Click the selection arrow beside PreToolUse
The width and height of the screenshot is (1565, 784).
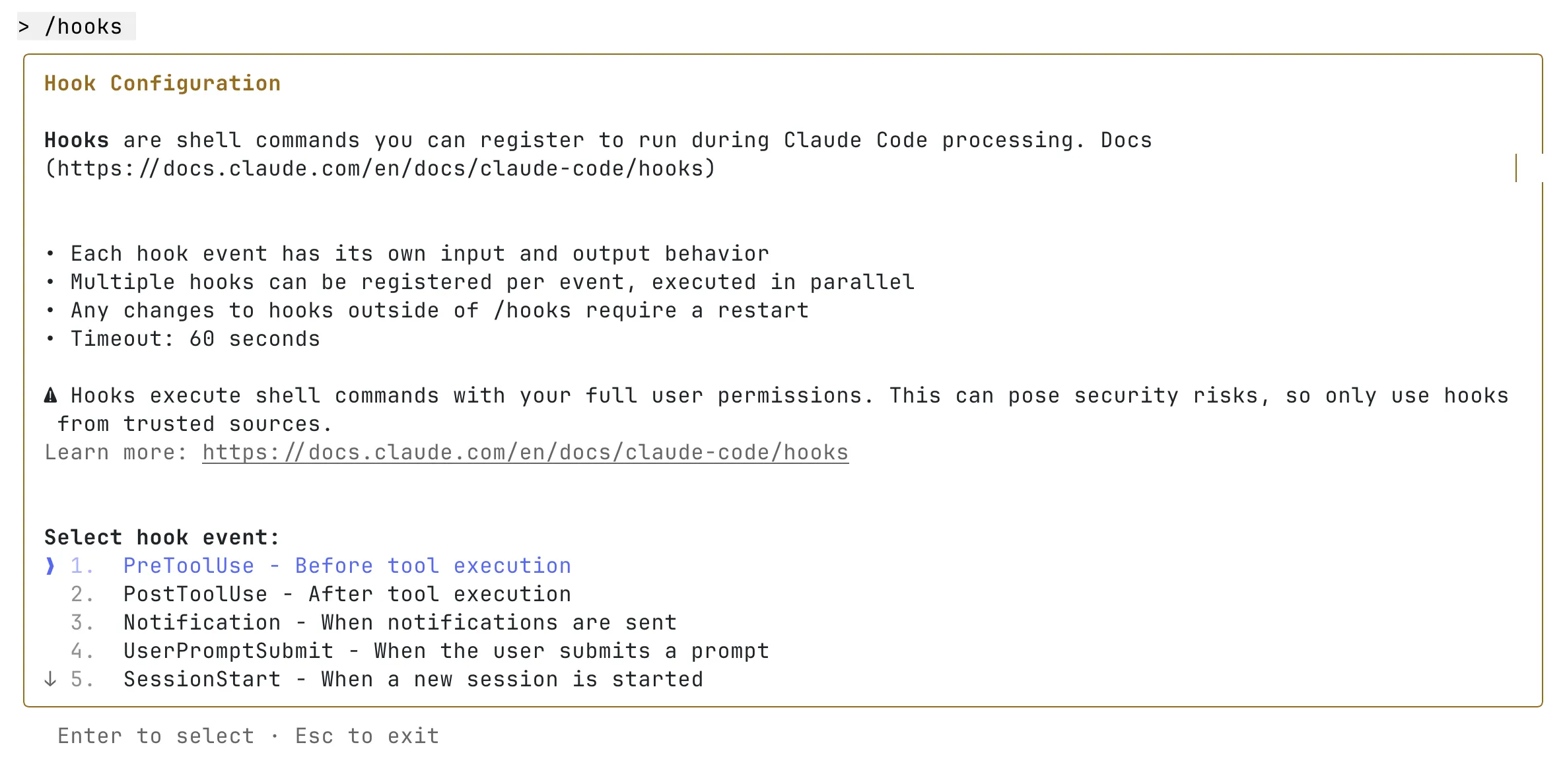(50, 566)
